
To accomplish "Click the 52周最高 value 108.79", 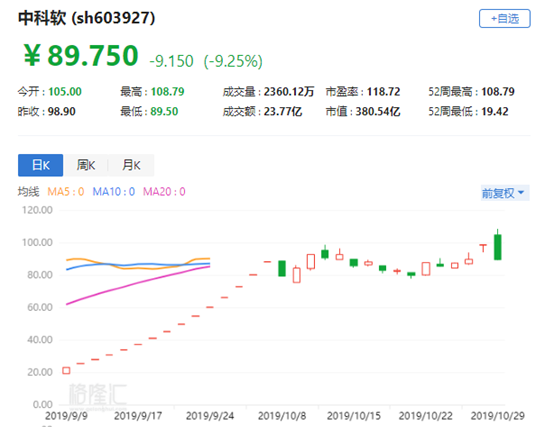I will [x=498, y=92].
